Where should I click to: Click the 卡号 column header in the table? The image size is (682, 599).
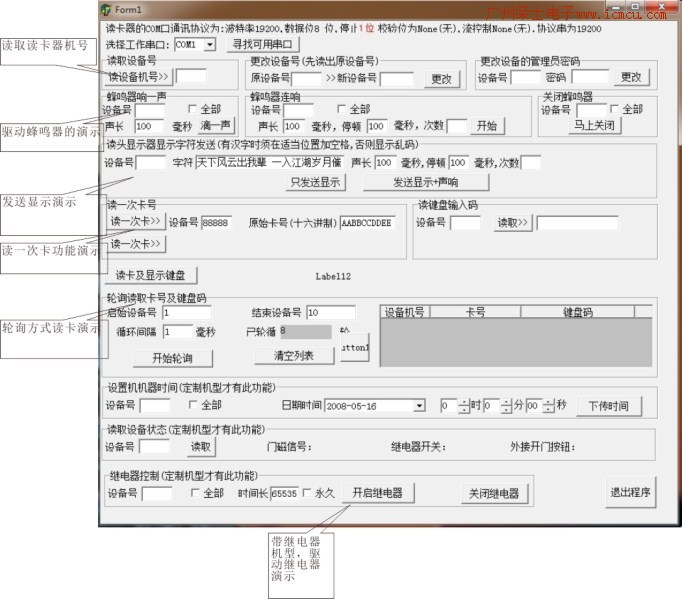tap(475, 312)
